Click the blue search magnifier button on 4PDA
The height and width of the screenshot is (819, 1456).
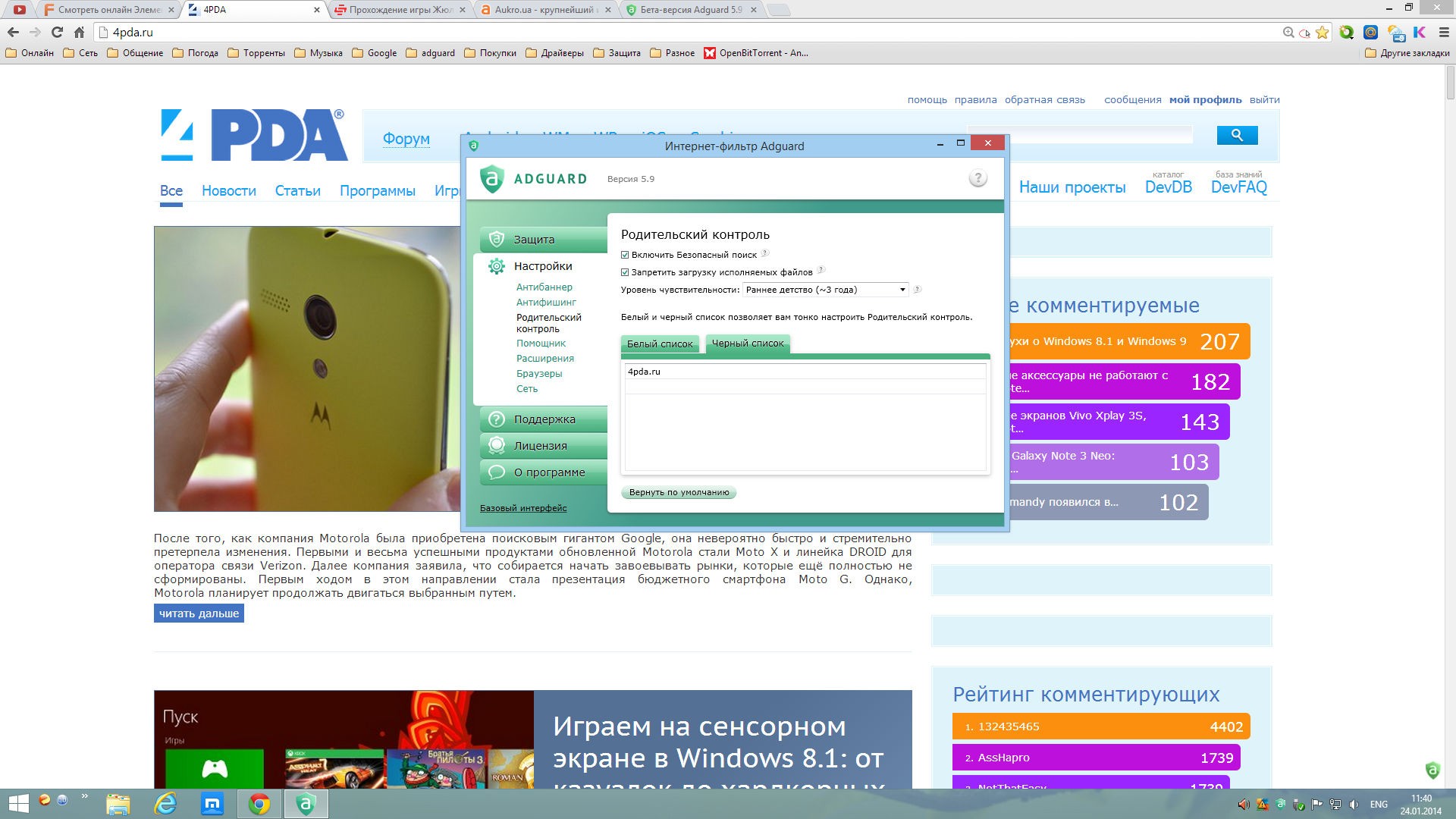pos(1237,135)
